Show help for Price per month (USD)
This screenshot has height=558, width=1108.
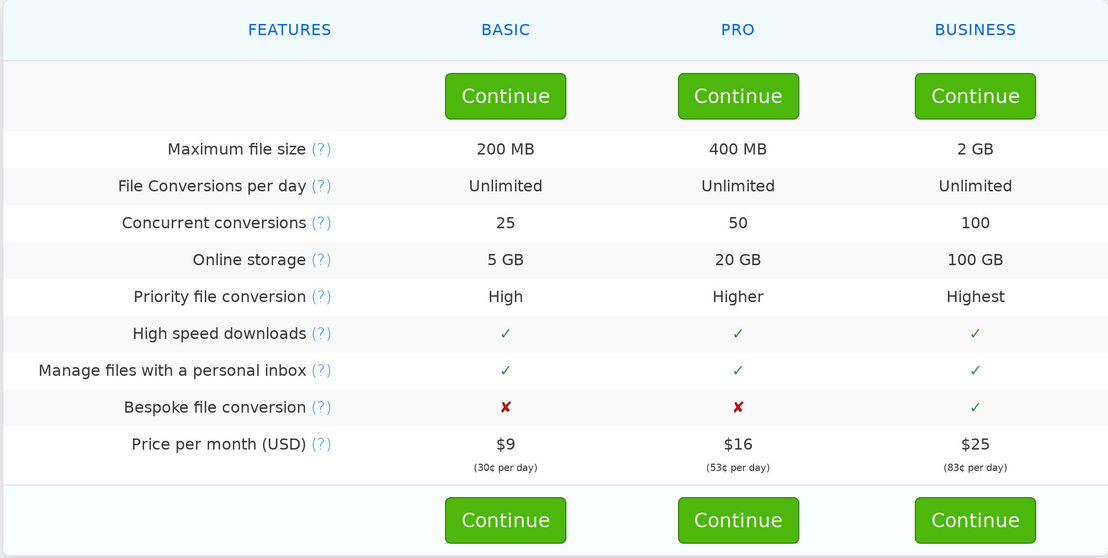(x=321, y=444)
